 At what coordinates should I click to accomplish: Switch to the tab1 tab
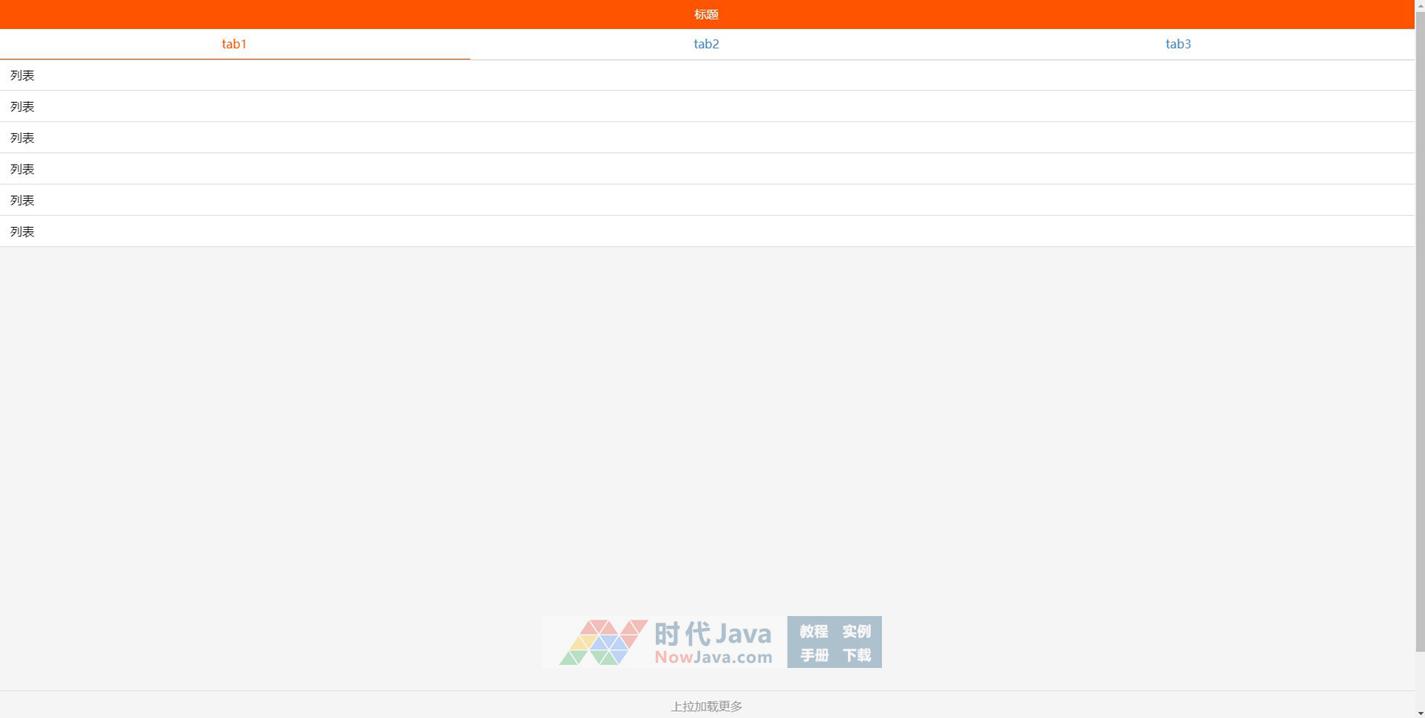tap(234, 44)
